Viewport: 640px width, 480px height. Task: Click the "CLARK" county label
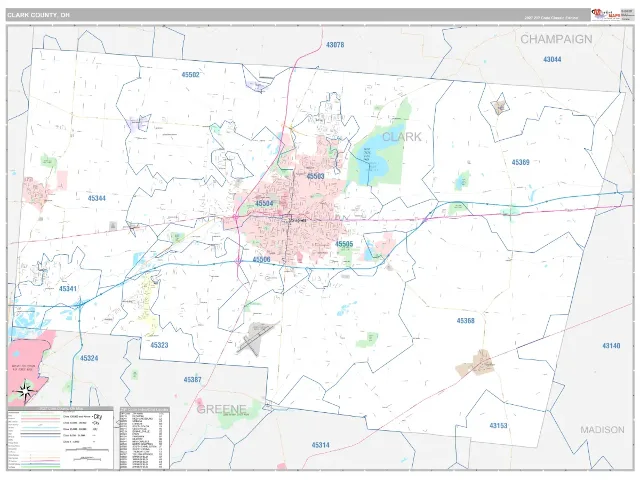(402, 136)
